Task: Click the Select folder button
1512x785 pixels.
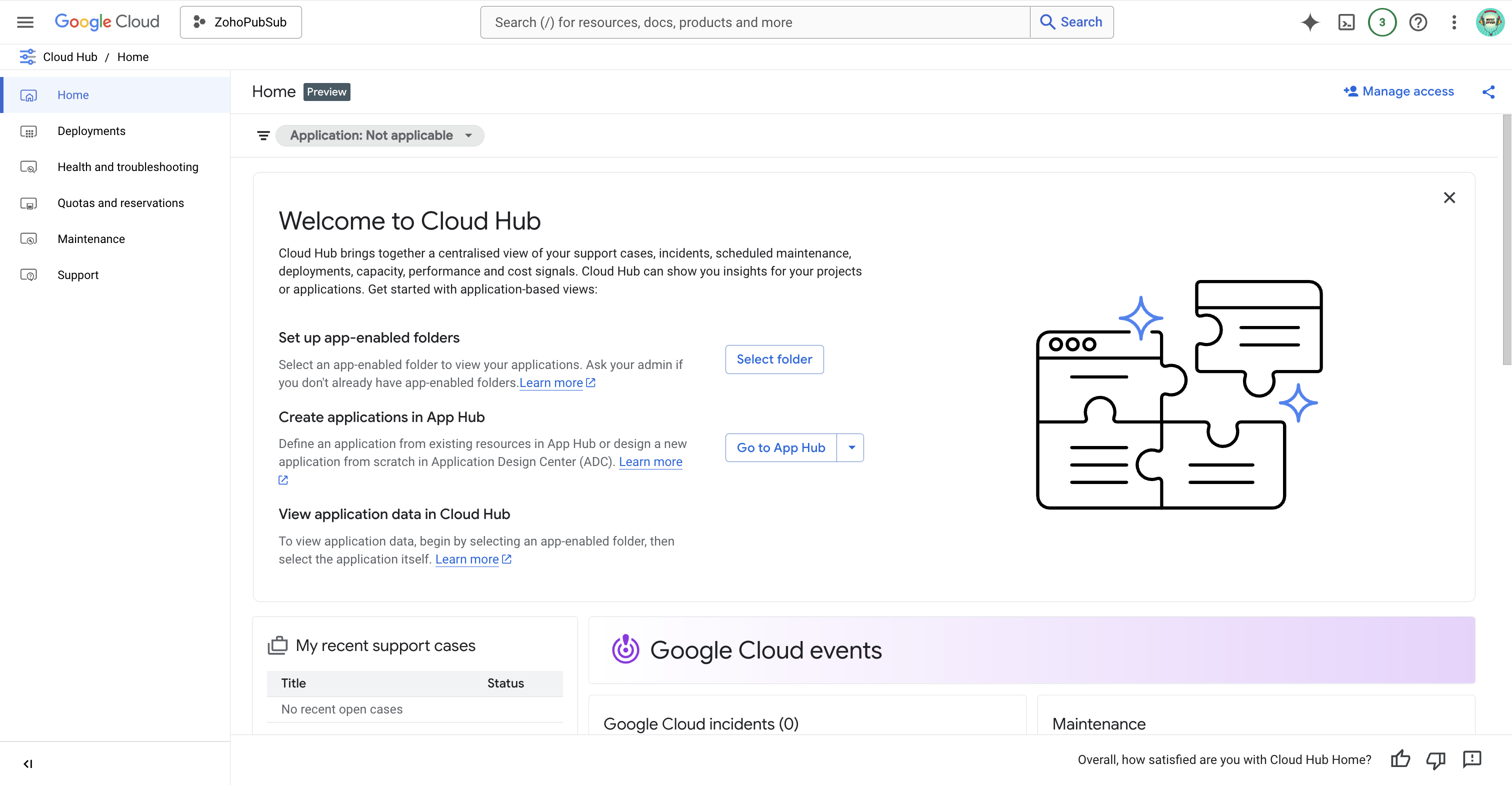Action: (774, 358)
